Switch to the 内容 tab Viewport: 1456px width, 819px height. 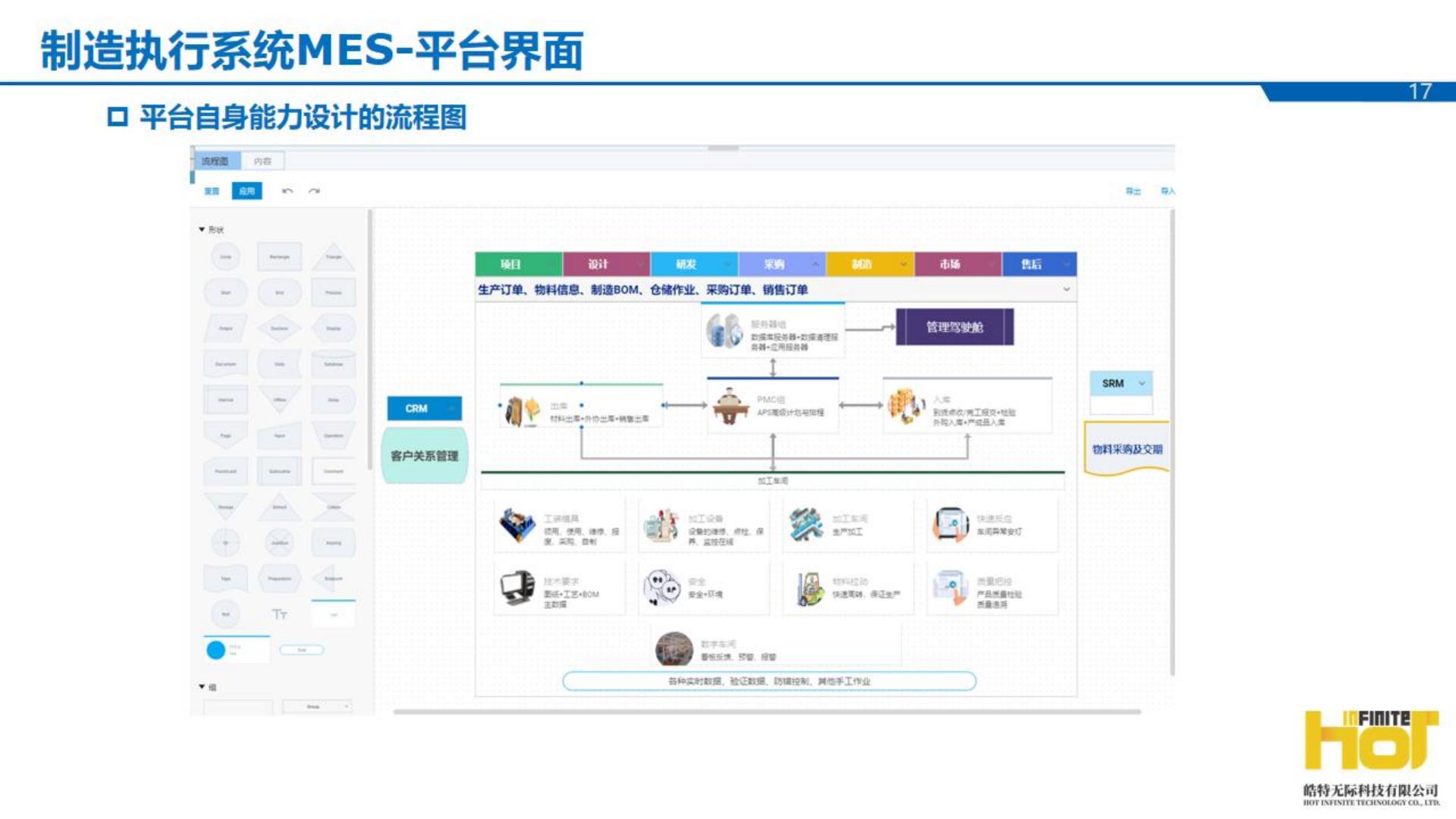262,161
